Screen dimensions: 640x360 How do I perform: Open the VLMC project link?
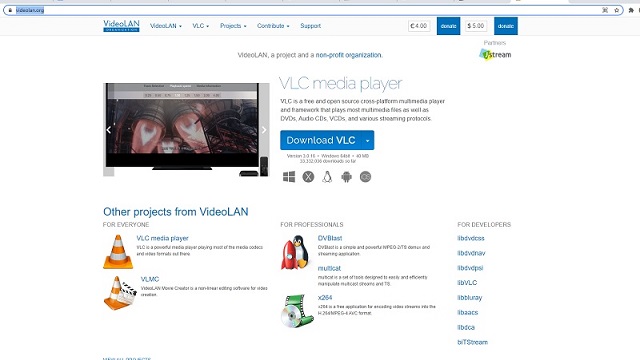tap(150, 279)
